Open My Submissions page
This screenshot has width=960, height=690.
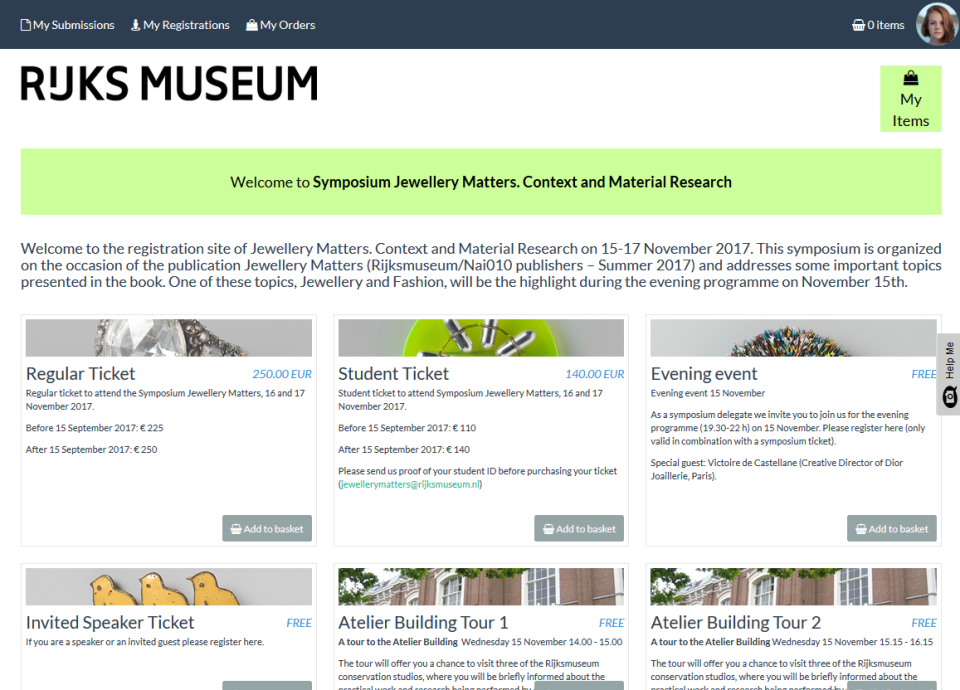[x=67, y=25]
